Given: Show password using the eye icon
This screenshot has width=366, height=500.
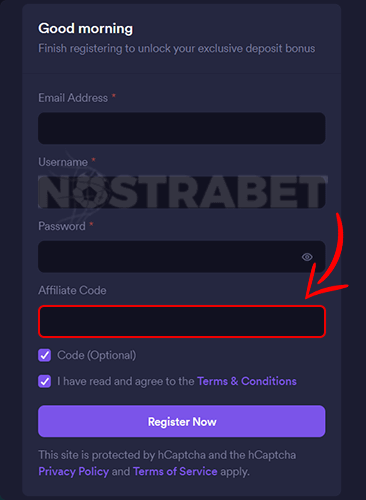Looking at the screenshot, I should [307, 257].
